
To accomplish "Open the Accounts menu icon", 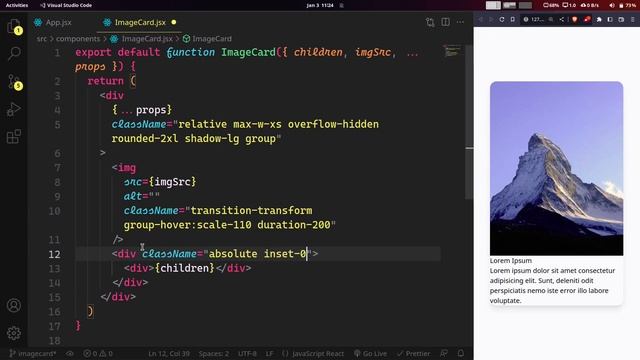I will click(x=14, y=305).
